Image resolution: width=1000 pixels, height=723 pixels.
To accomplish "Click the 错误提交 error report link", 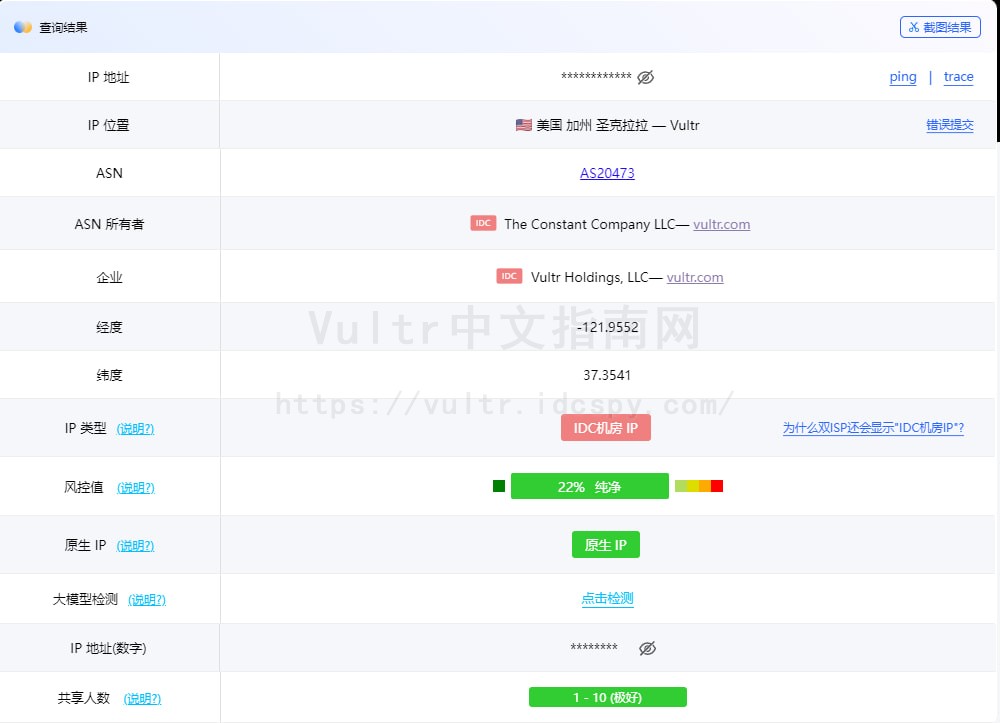I will [x=950, y=125].
